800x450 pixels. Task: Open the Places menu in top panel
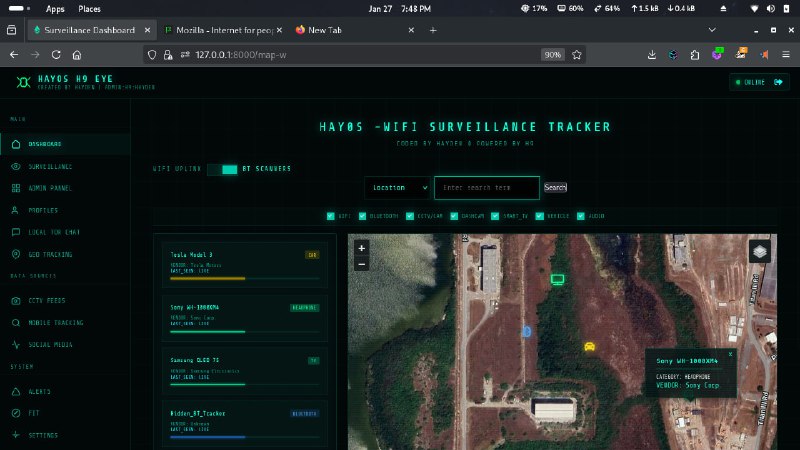(90, 8)
